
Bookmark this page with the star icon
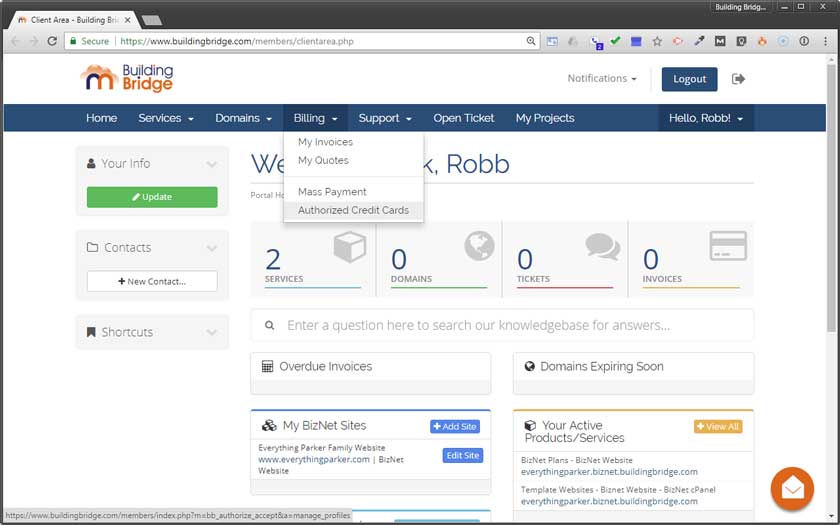[657, 41]
